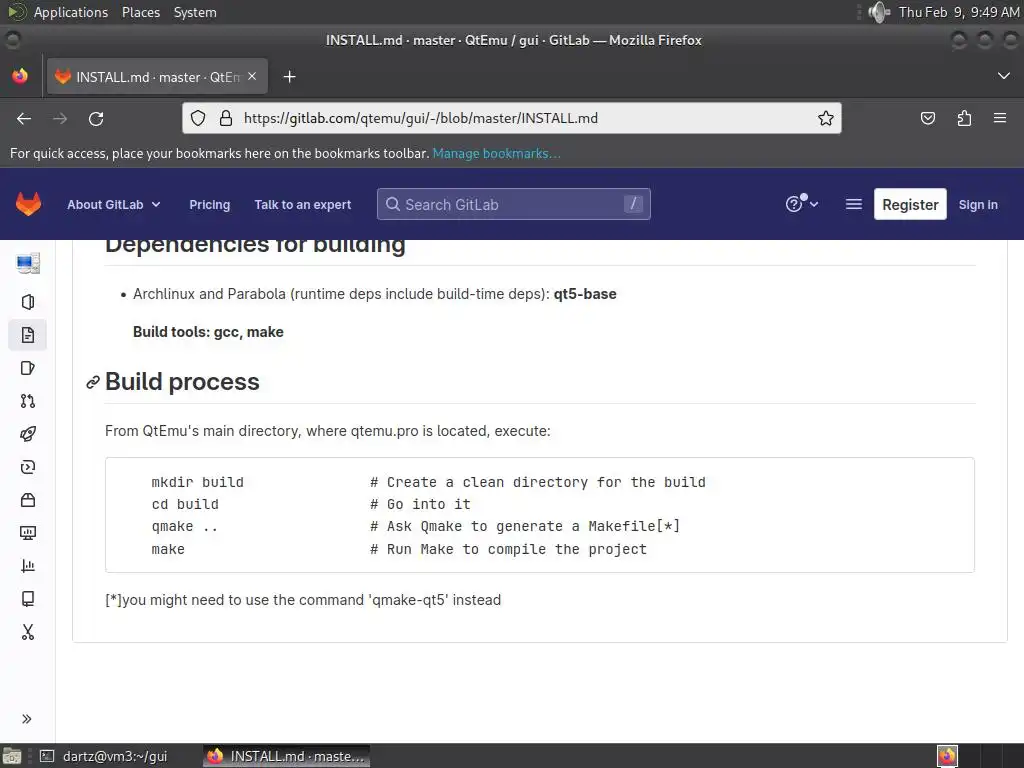The width and height of the screenshot is (1024, 768).
Task: Open the System menu
Action: pos(195,12)
